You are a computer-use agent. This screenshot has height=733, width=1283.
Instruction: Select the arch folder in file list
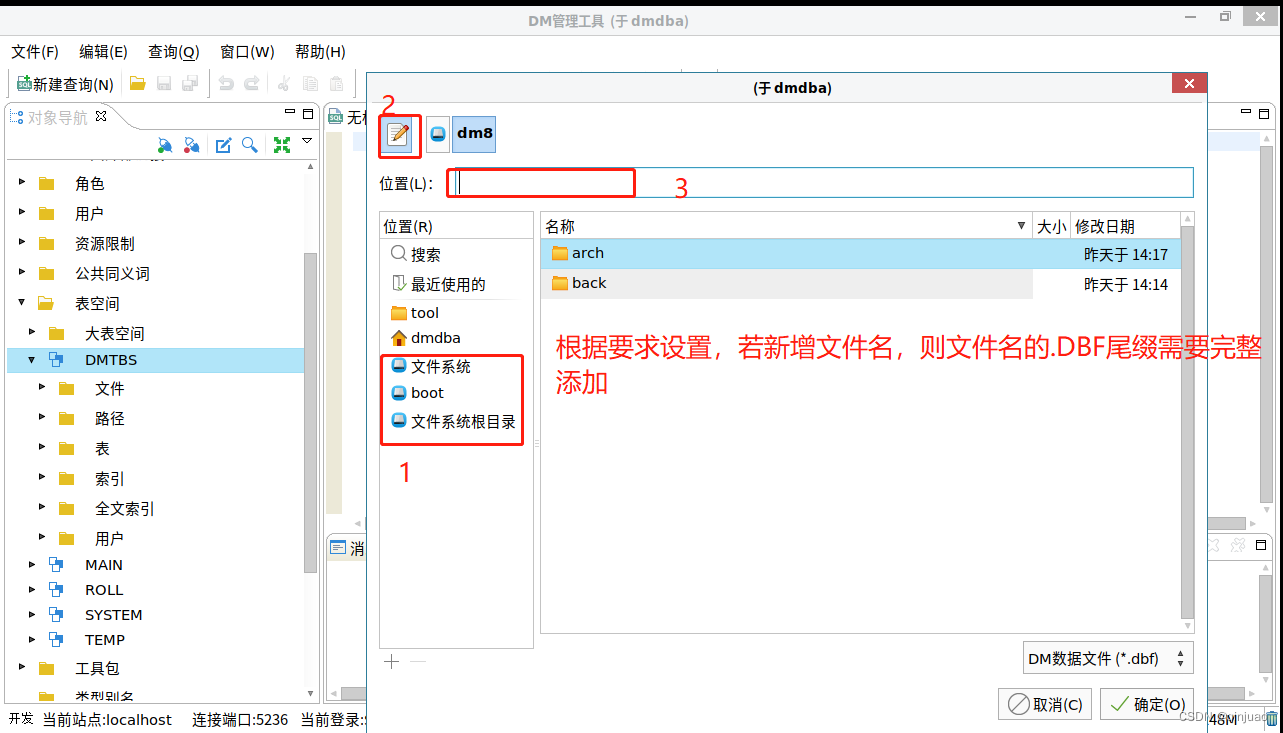pyautogui.click(x=860, y=254)
